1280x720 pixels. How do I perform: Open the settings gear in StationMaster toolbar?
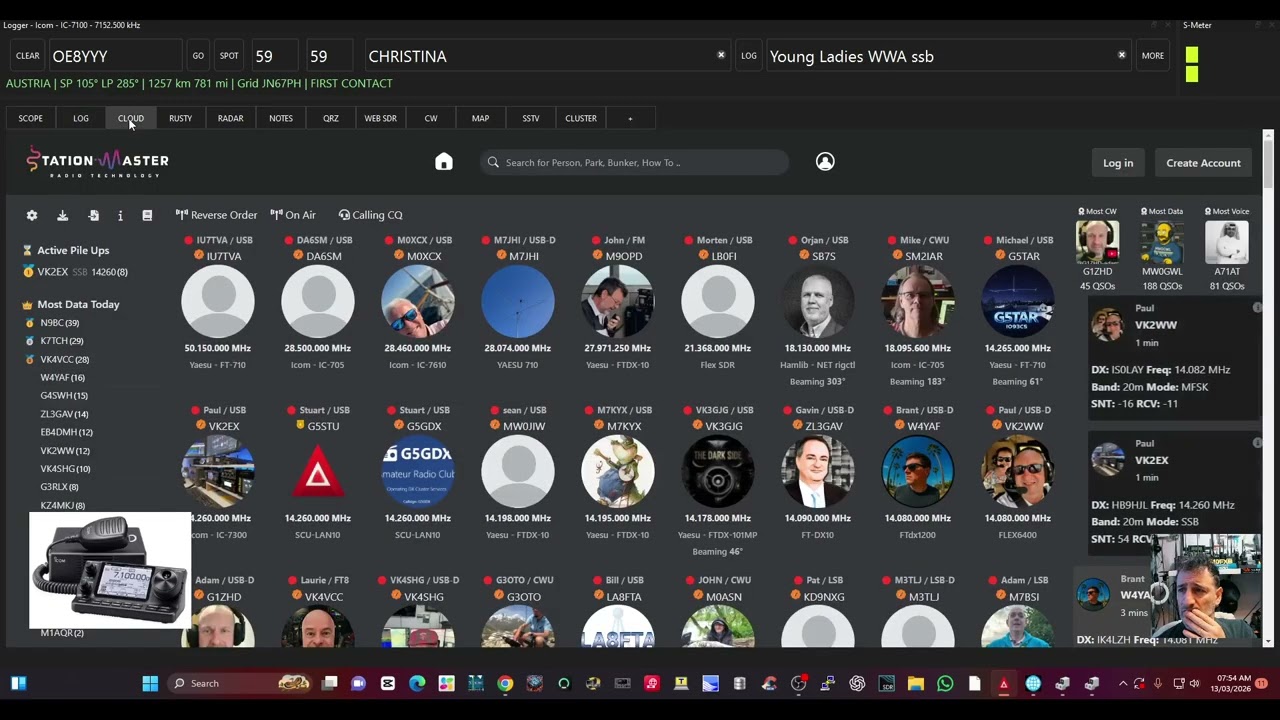32,215
